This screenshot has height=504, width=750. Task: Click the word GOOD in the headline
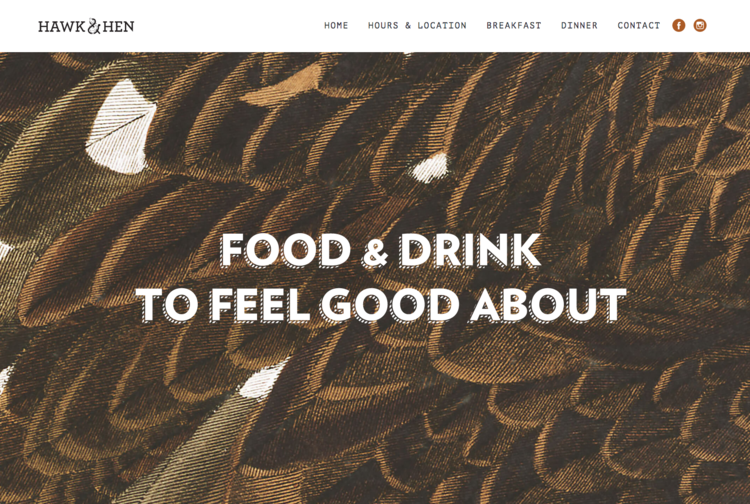(x=389, y=305)
